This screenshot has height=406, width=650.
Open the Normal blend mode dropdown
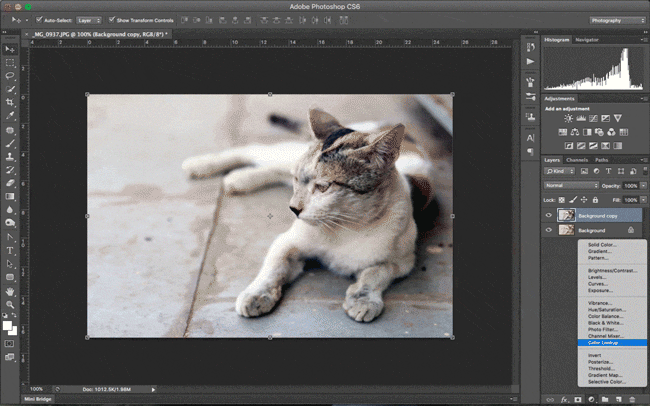571,185
